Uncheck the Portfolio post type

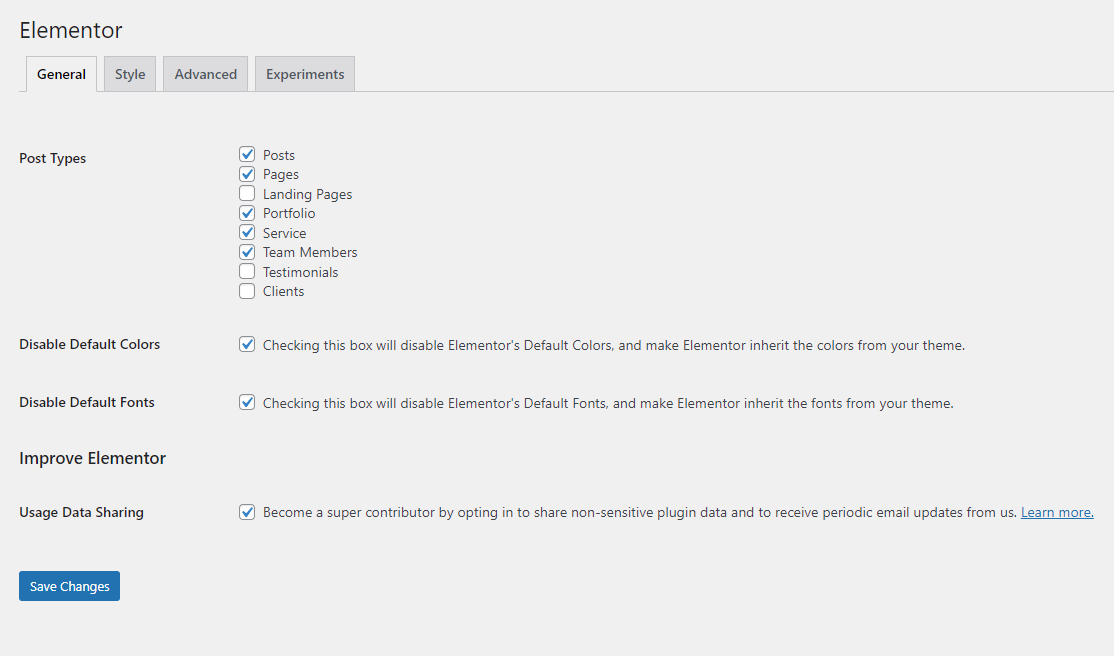pyautogui.click(x=247, y=213)
